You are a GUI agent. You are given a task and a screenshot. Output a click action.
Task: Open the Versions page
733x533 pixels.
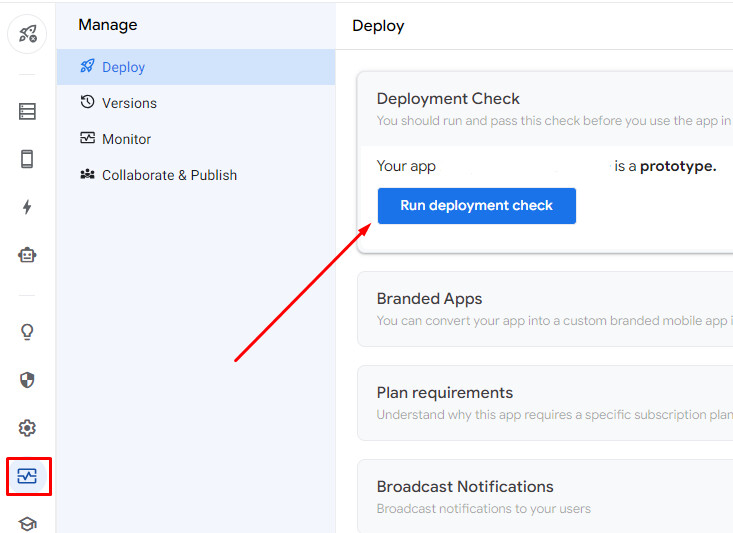[129, 103]
